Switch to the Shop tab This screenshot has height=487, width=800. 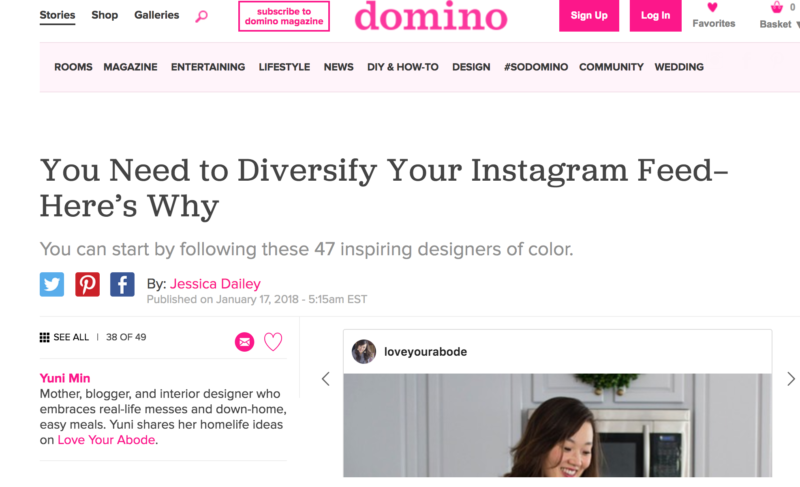click(104, 15)
